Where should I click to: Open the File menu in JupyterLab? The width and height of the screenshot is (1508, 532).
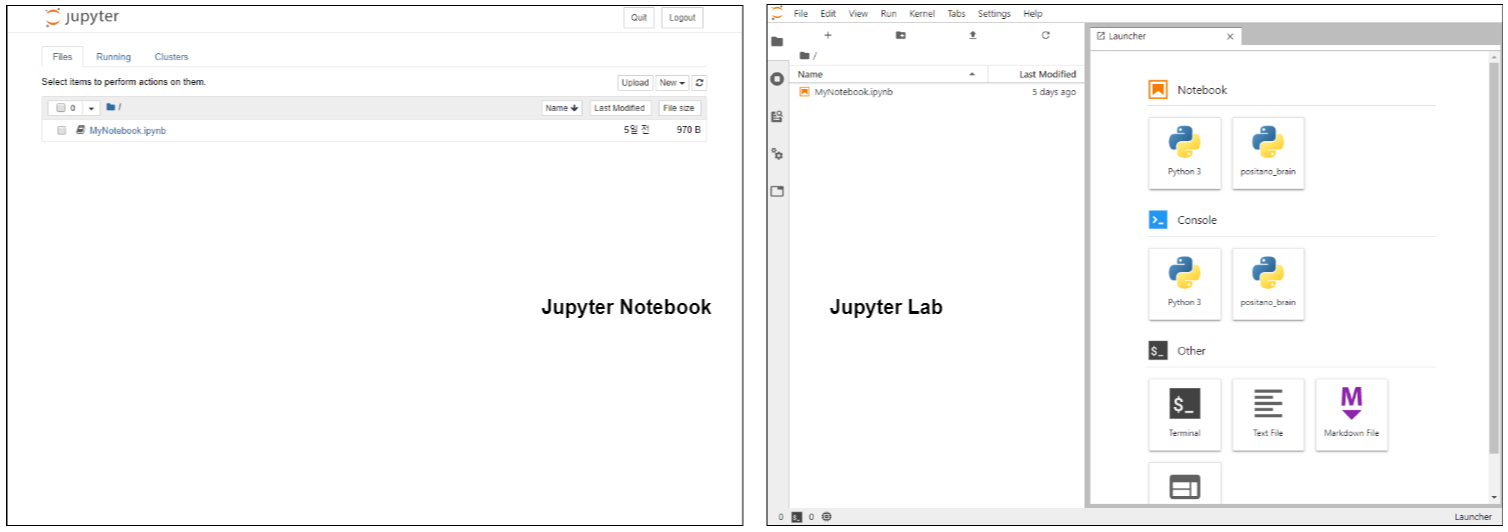pos(801,14)
